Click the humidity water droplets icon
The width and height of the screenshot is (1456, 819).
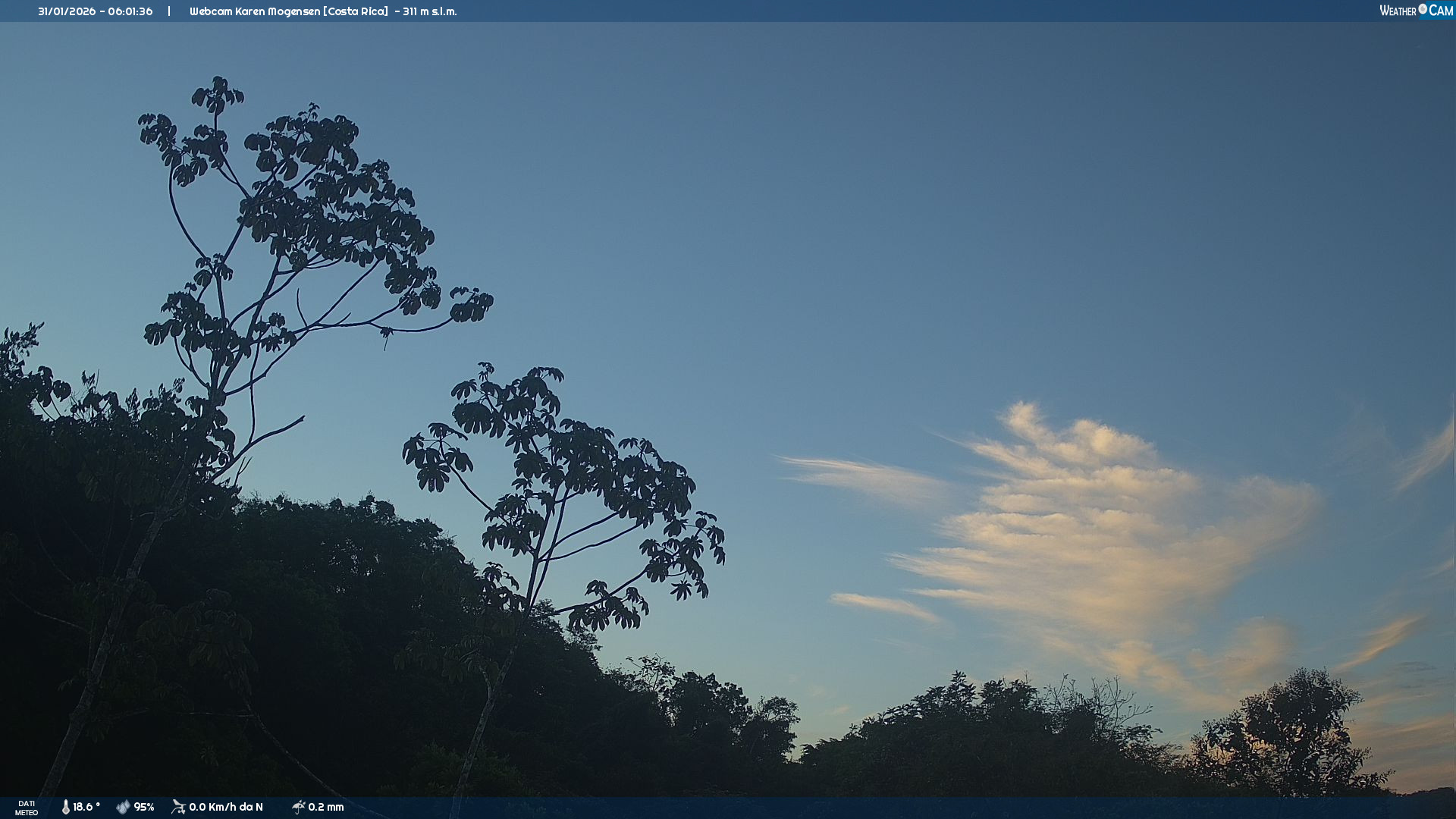[123, 808]
